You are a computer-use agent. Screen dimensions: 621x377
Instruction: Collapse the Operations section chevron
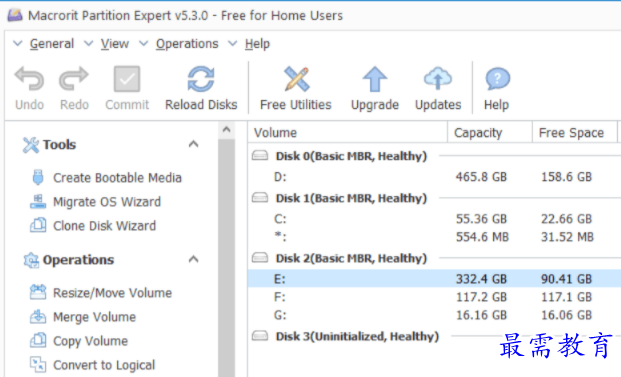[x=193, y=259]
